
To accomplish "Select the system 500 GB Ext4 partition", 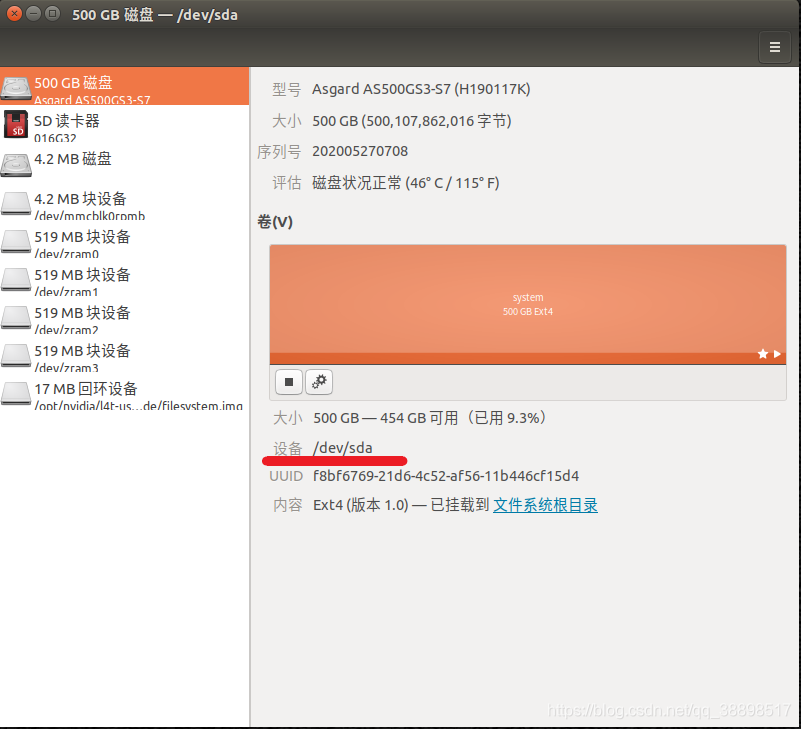I will (528, 304).
